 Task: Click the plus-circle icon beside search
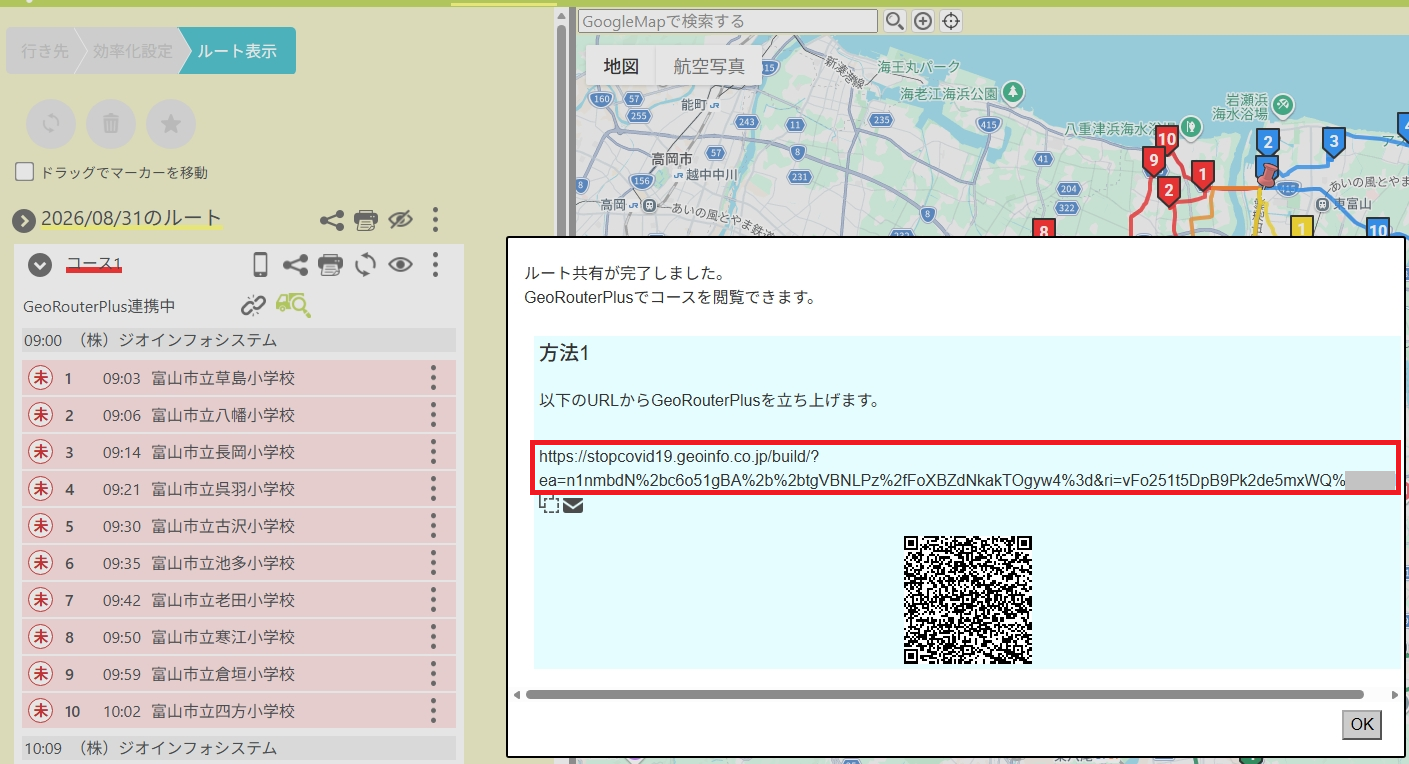coord(922,21)
